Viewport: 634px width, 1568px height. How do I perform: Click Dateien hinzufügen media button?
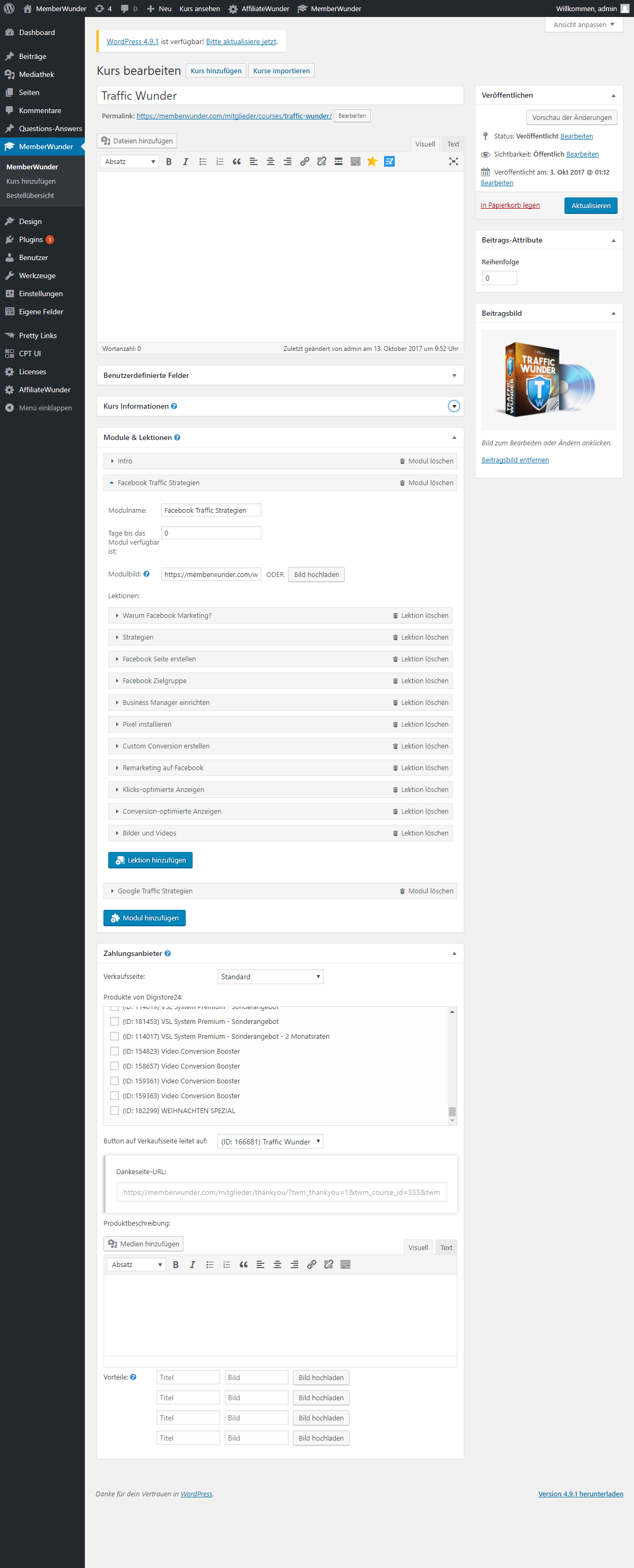(137, 141)
